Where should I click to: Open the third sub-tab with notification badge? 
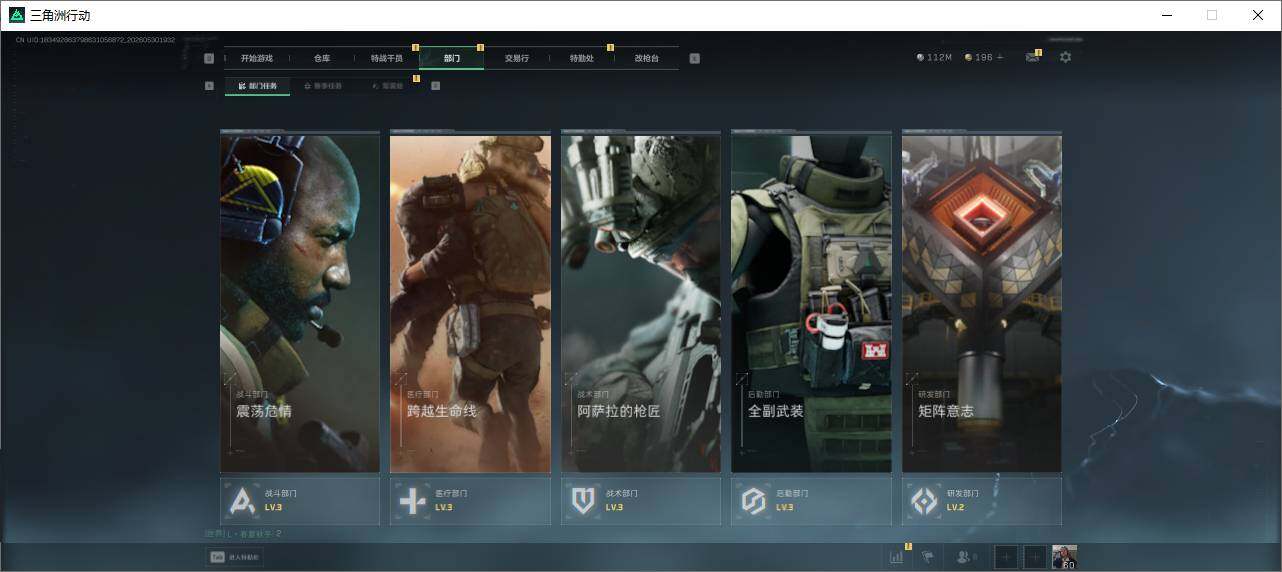coord(388,86)
